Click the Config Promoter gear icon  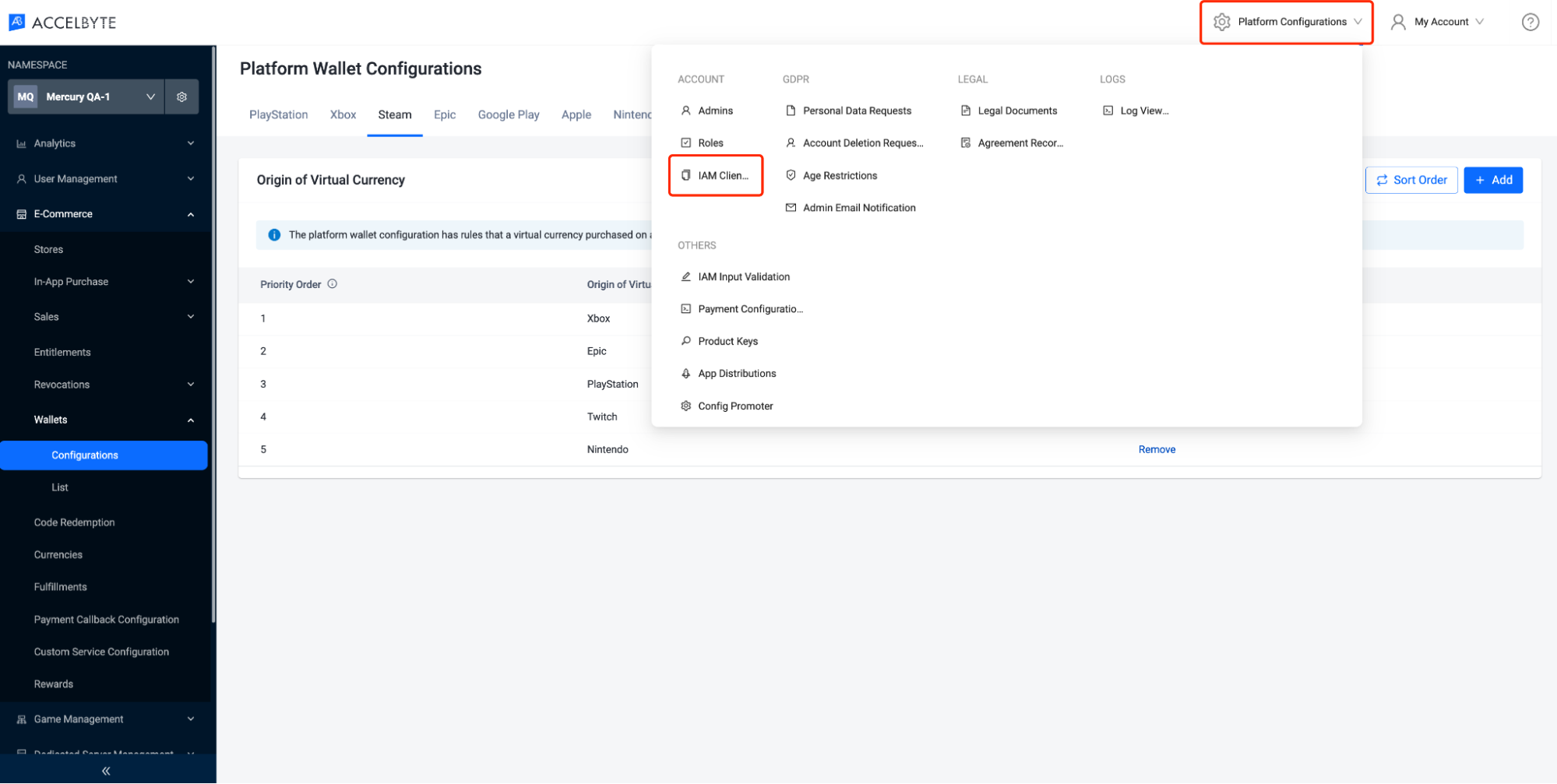[685, 406]
